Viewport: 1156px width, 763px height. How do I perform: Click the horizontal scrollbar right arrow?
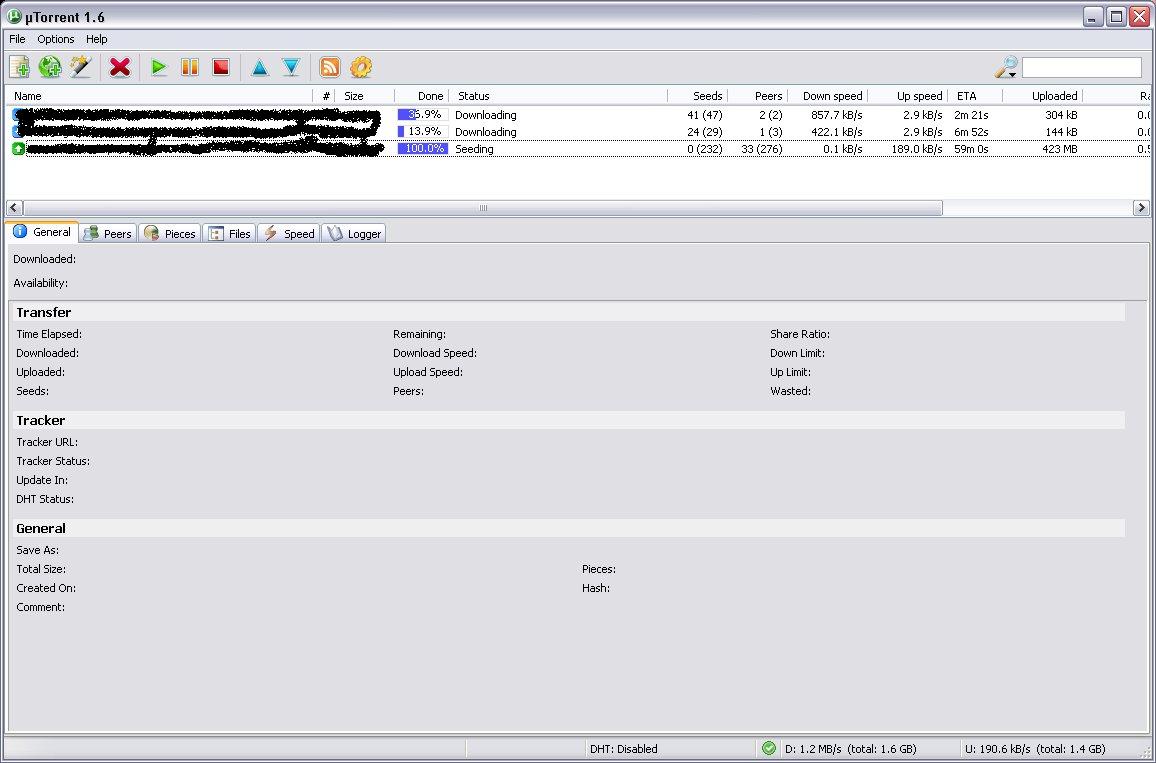(x=1141, y=208)
